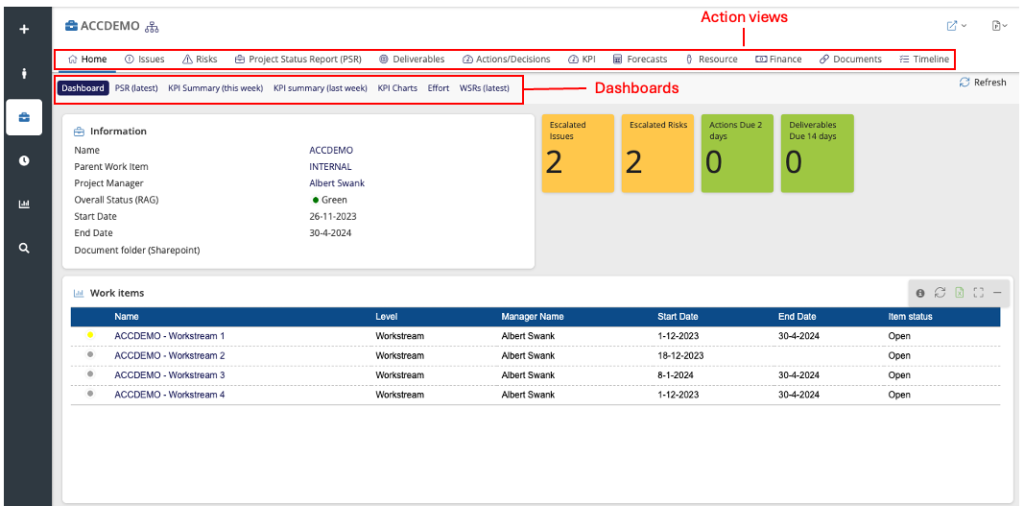
Task: Select the KPI Charts dashboard
Action: (397, 88)
